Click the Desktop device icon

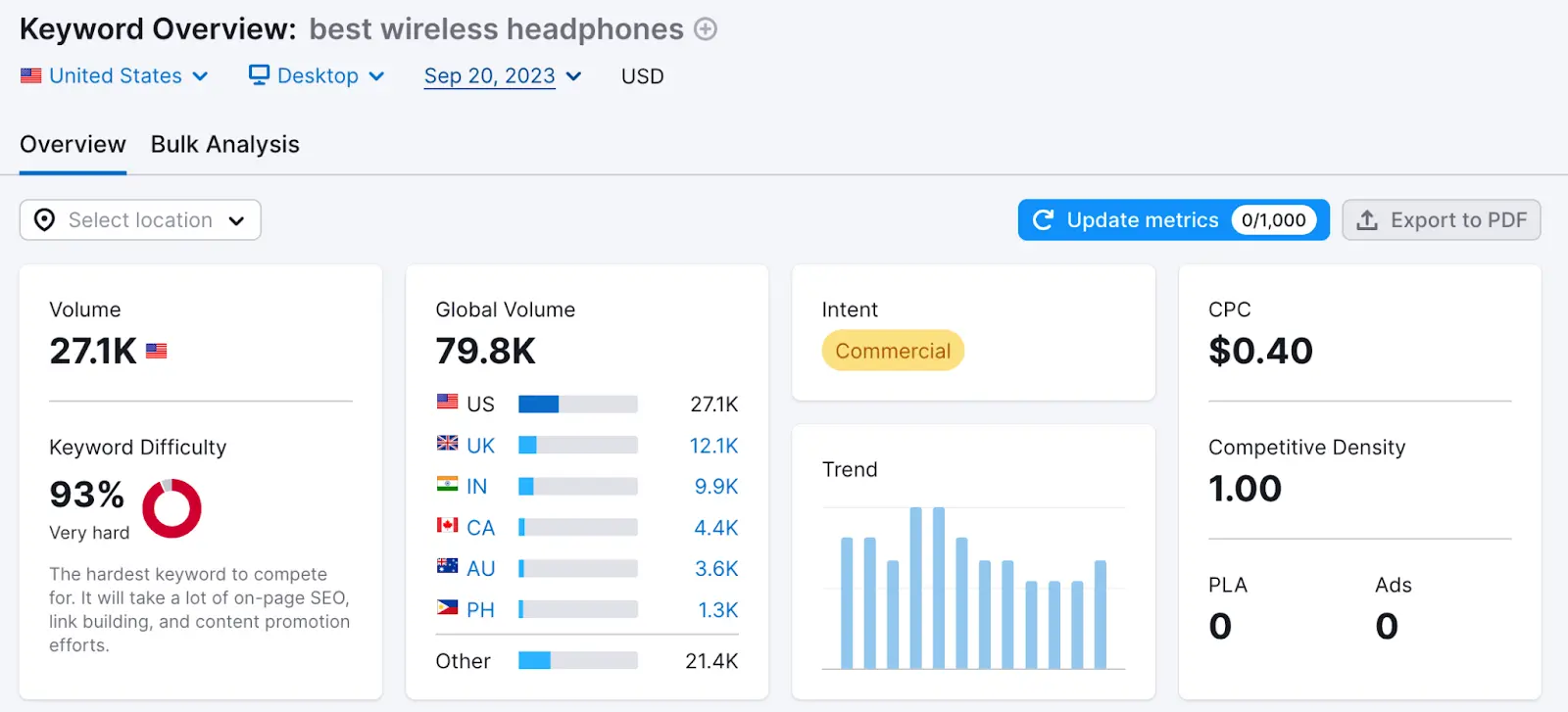[x=258, y=74]
